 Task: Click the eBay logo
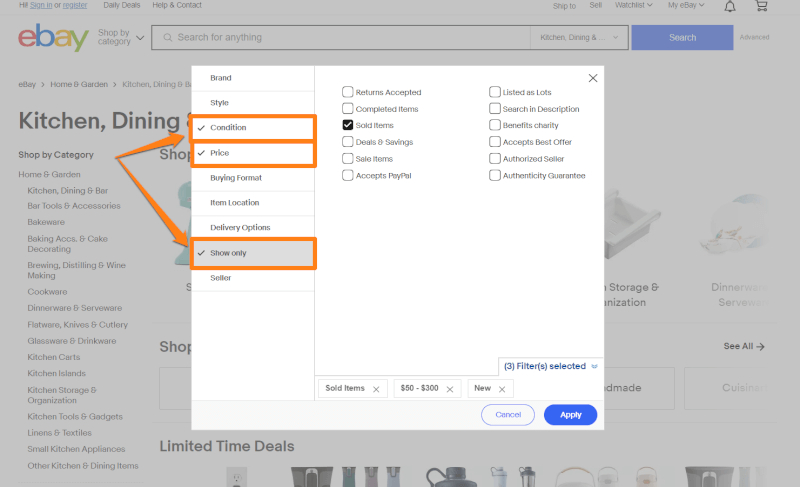[x=53, y=38]
